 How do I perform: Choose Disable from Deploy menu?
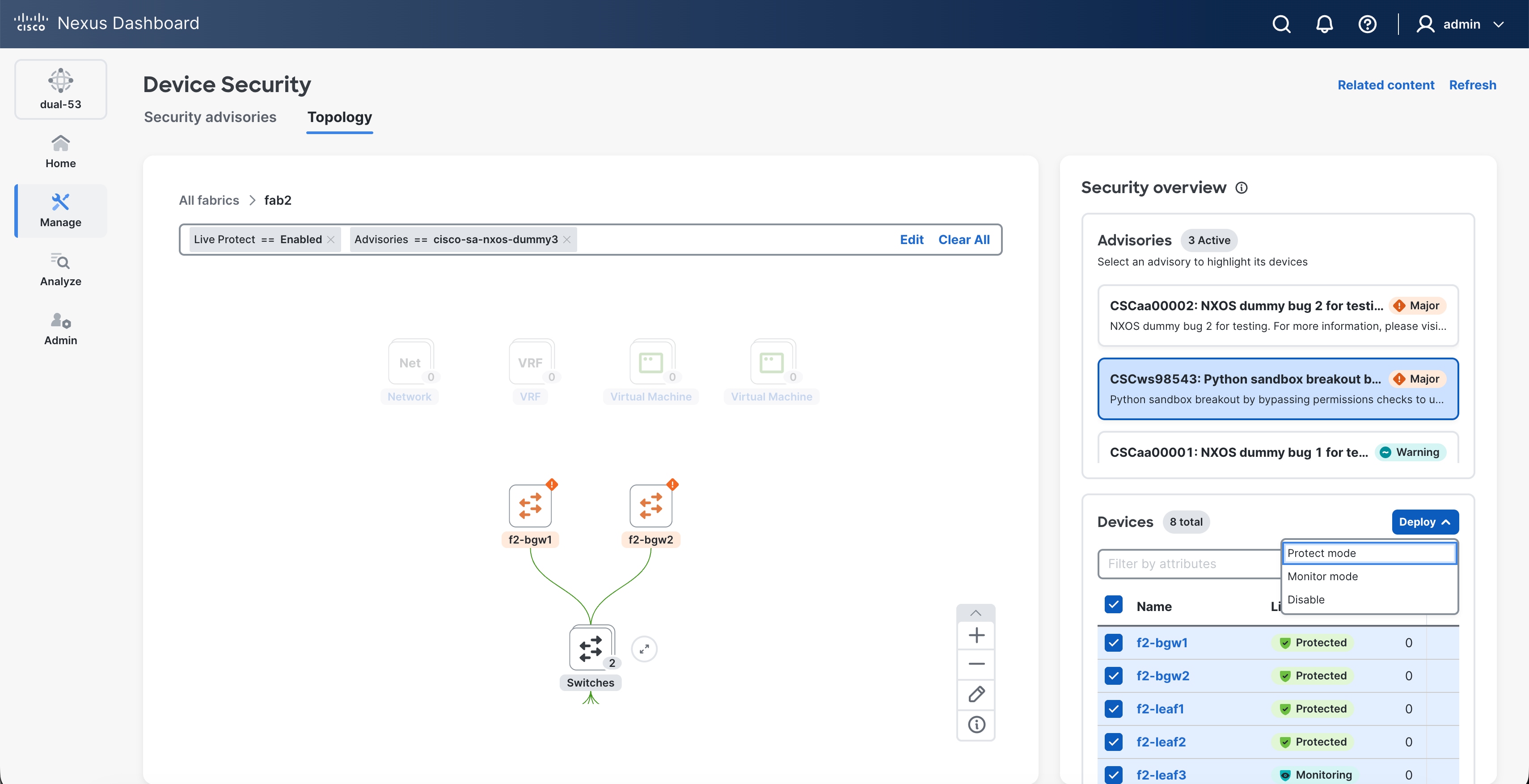(x=1369, y=599)
